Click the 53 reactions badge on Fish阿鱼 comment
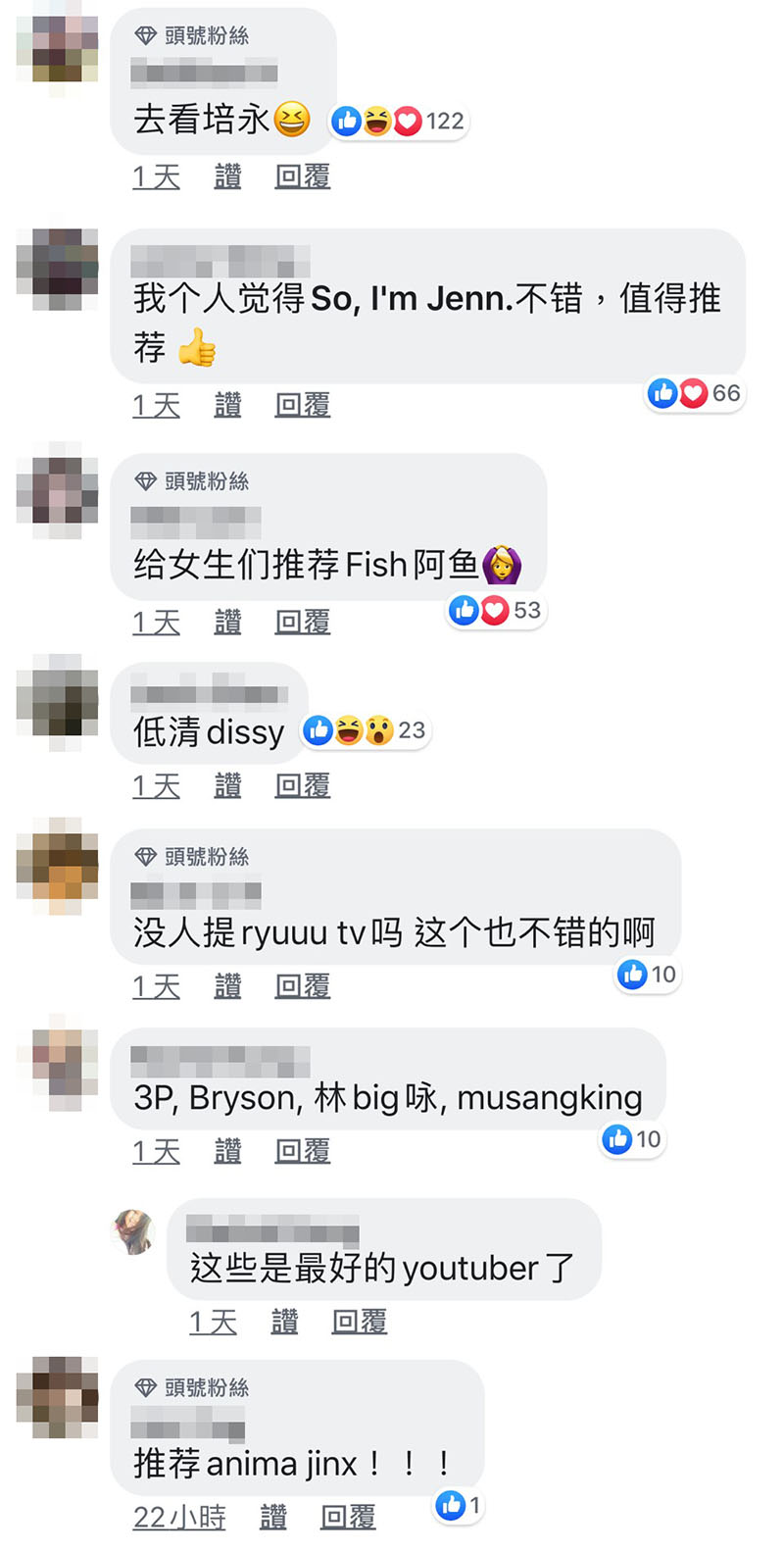The height and width of the screenshot is (1552, 784). point(495,611)
